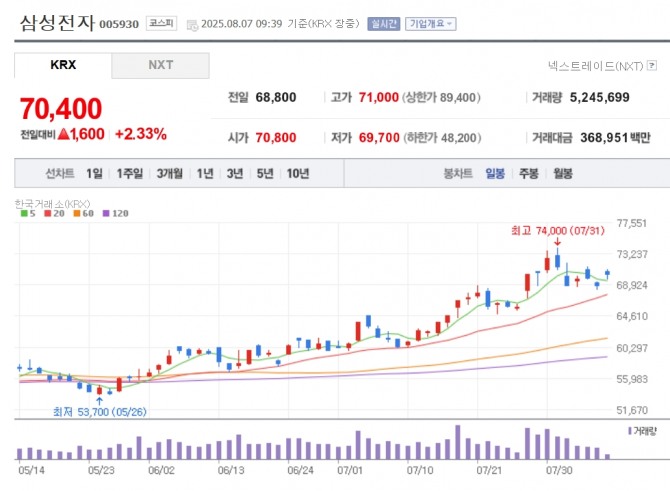Switch to the NXT tab
This screenshot has width=670, height=491.
point(160,65)
